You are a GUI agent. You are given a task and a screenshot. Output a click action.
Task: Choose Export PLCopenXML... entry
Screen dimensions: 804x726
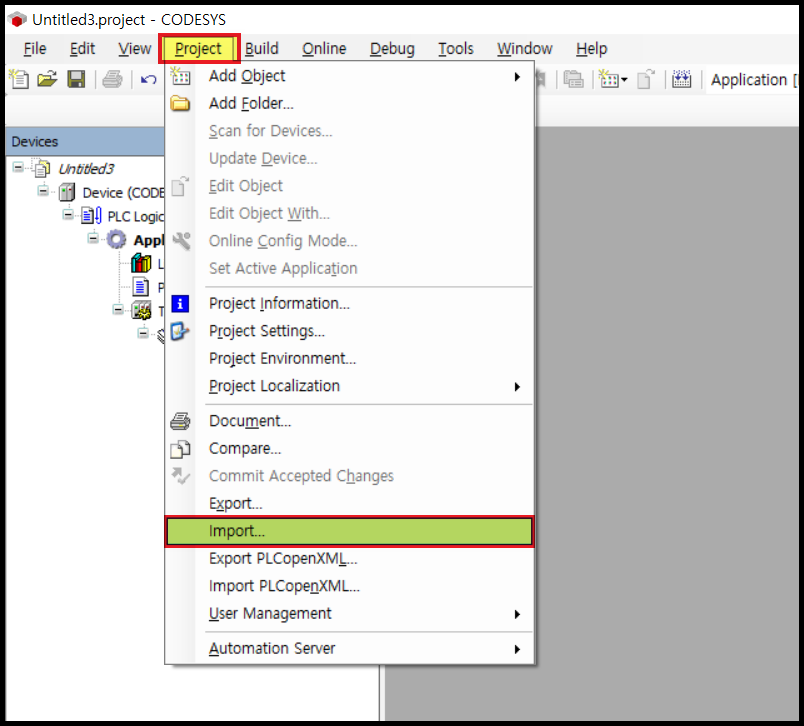point(350,558)
